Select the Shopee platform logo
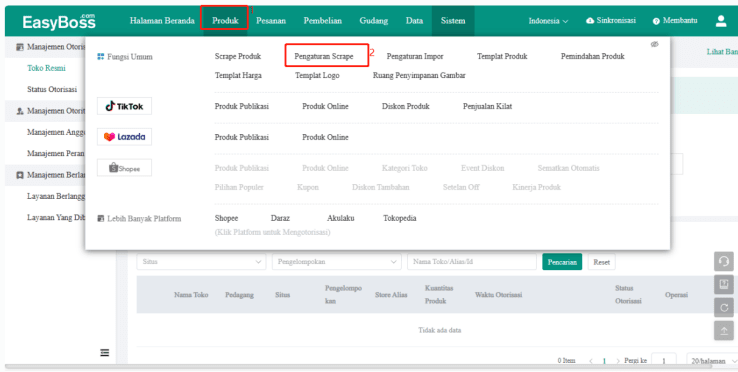Image resolution: width=738 pixels, height=372 pixels. (x=124, y=168)
